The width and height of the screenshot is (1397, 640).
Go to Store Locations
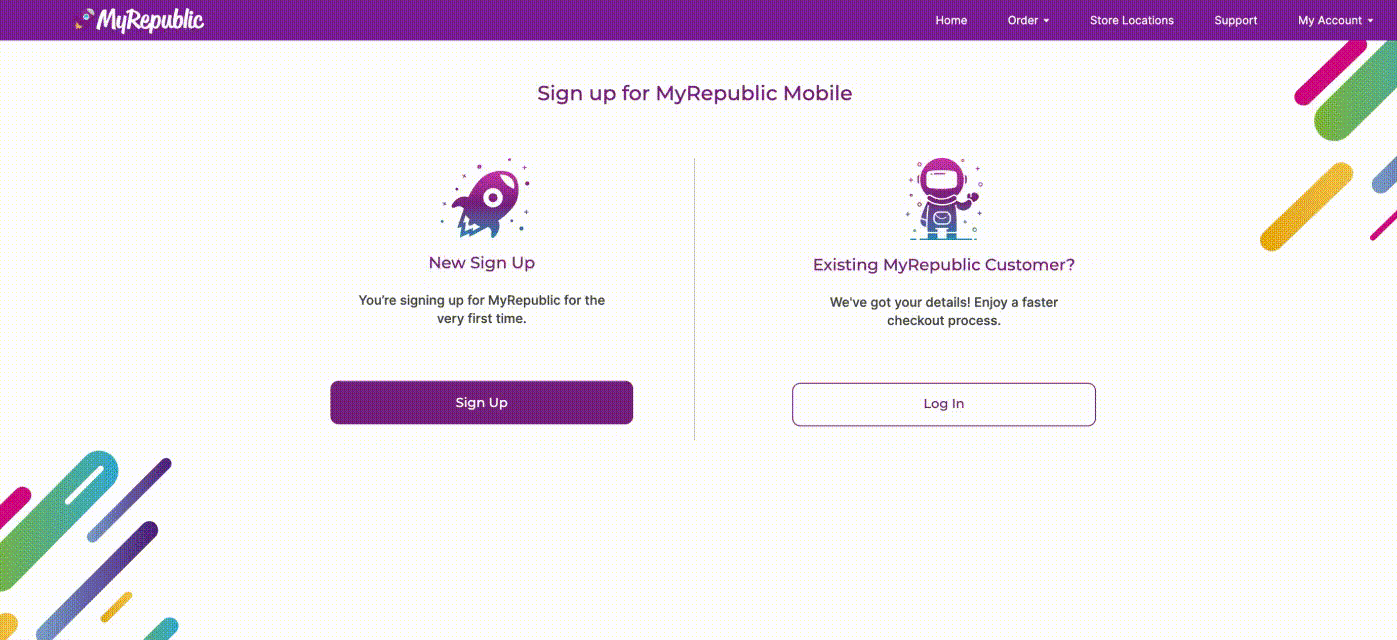tap(1131, 20)
